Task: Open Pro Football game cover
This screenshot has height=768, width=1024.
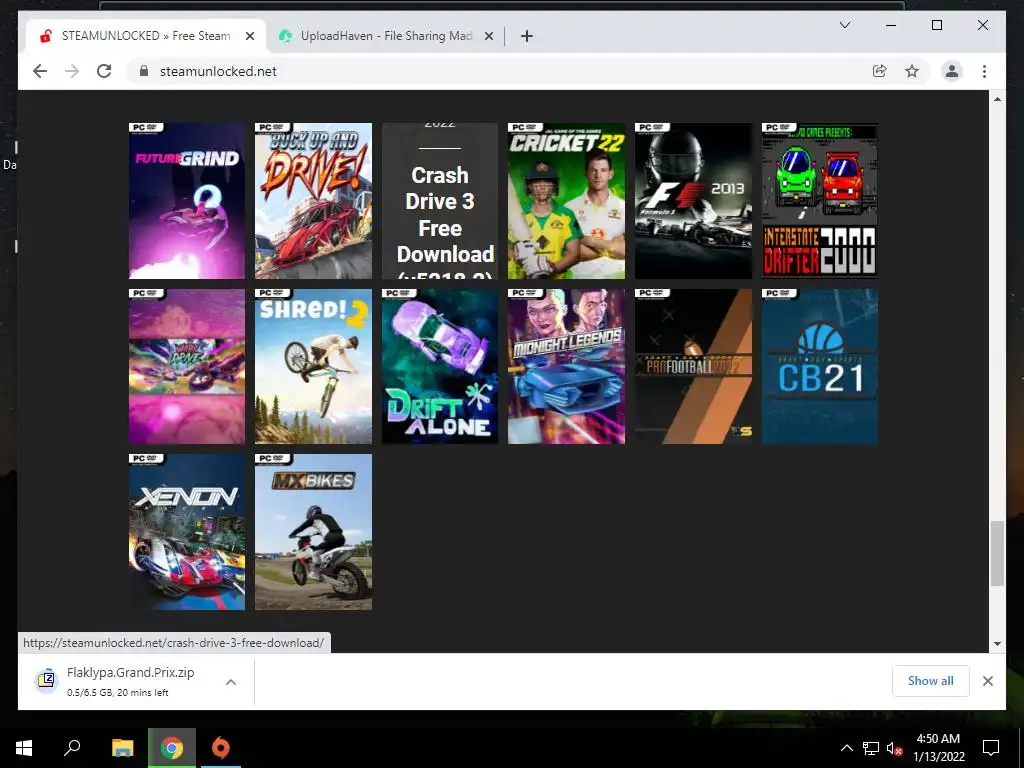Action: click(694, 366)
